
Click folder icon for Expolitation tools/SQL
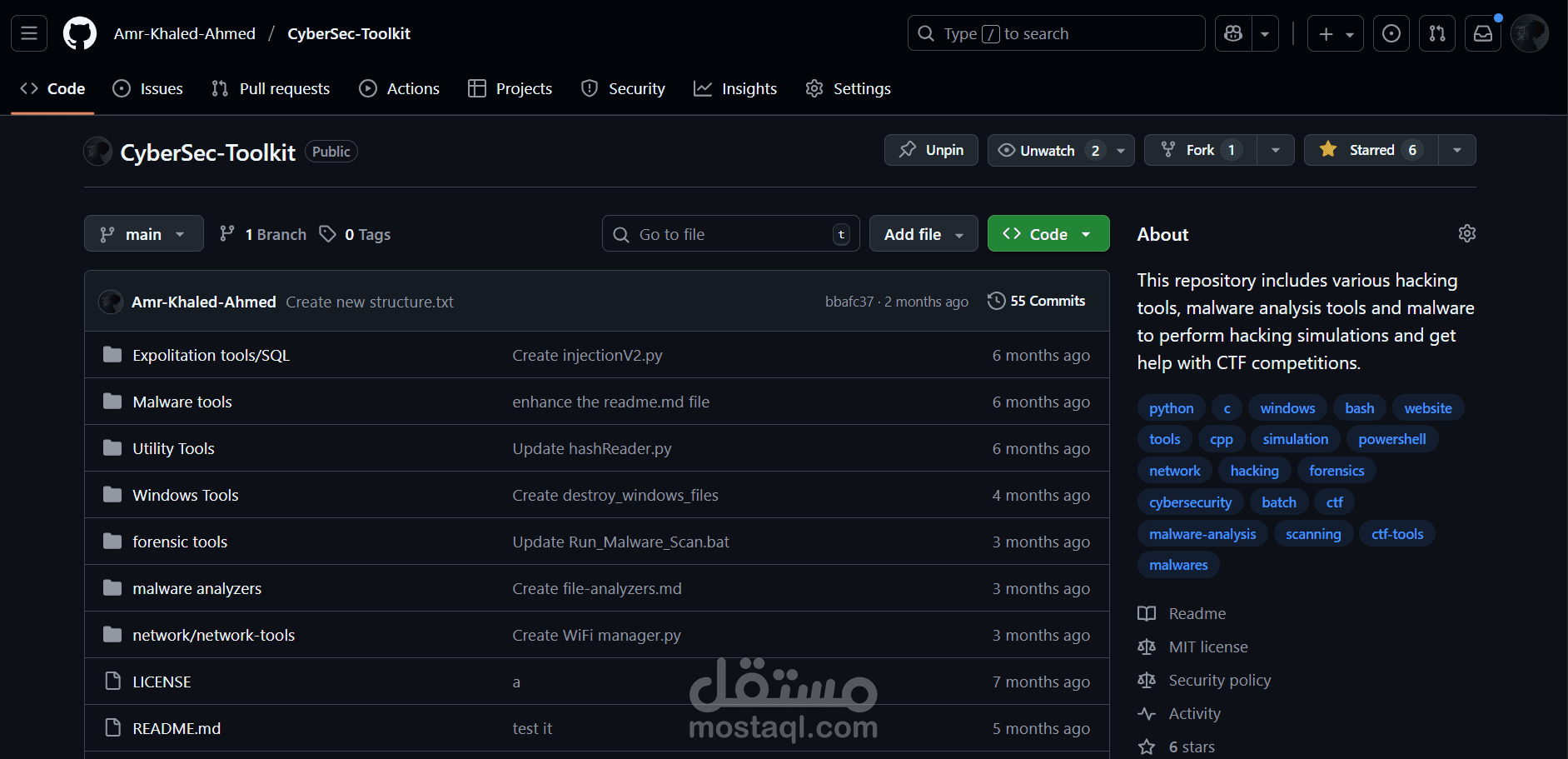coord(112,355)
